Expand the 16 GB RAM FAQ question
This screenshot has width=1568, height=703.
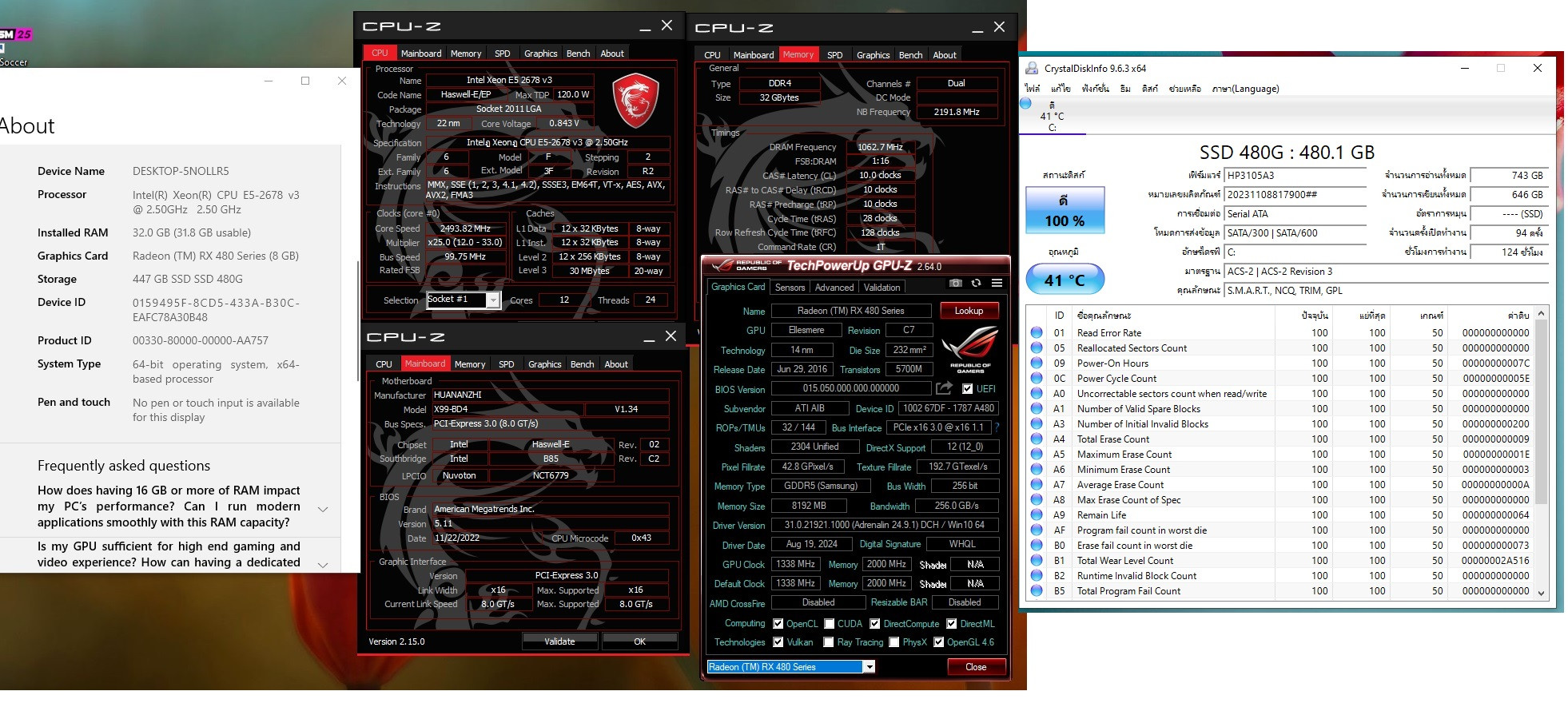click(323, 509)
